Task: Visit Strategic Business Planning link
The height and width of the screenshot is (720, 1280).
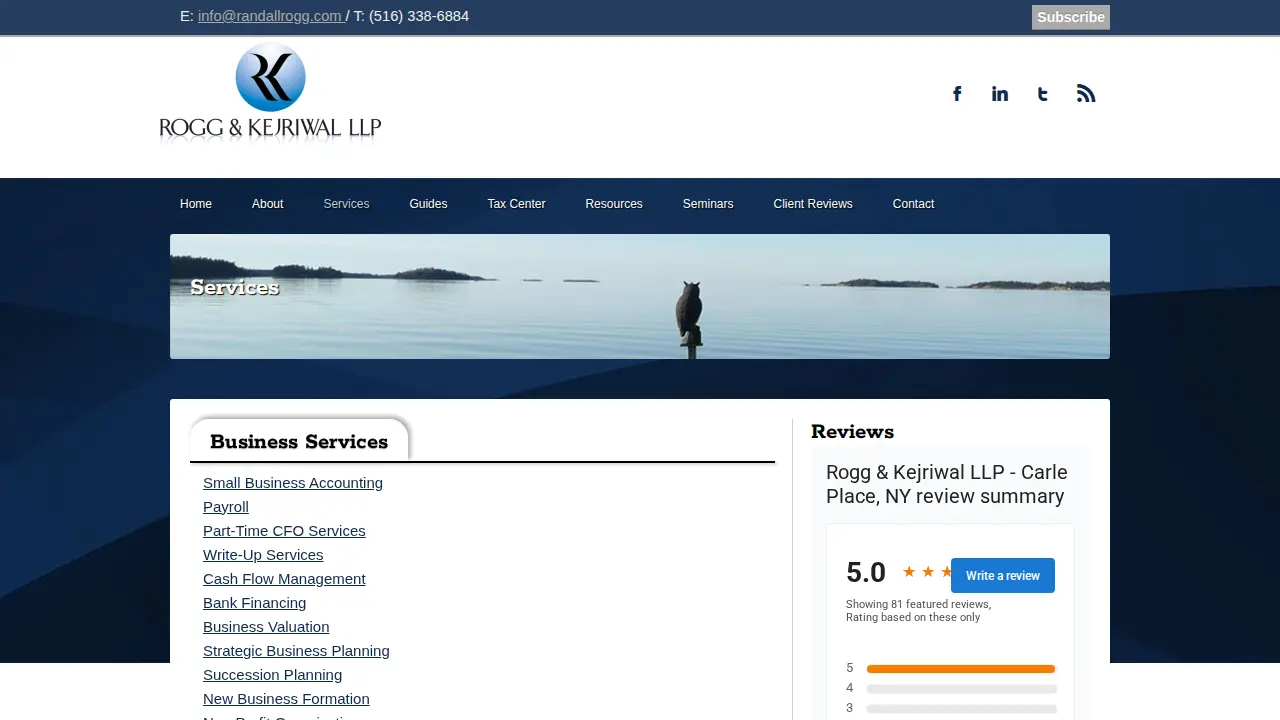Action: click(x=296, y=651)
